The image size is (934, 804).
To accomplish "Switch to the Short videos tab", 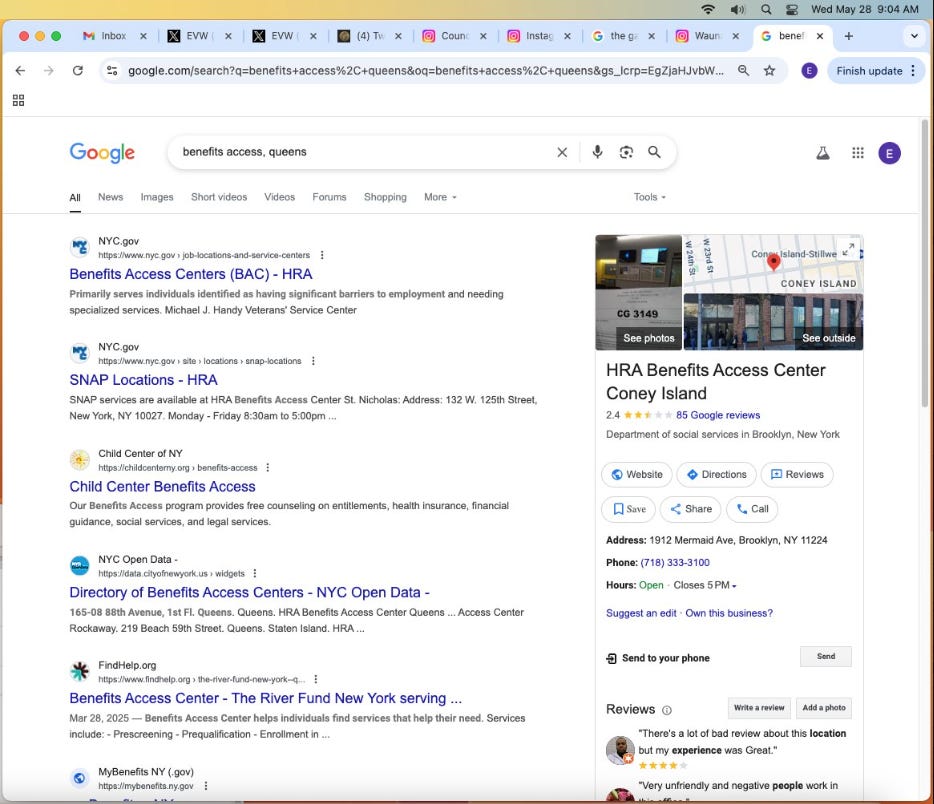I will [x=219, y=197].
